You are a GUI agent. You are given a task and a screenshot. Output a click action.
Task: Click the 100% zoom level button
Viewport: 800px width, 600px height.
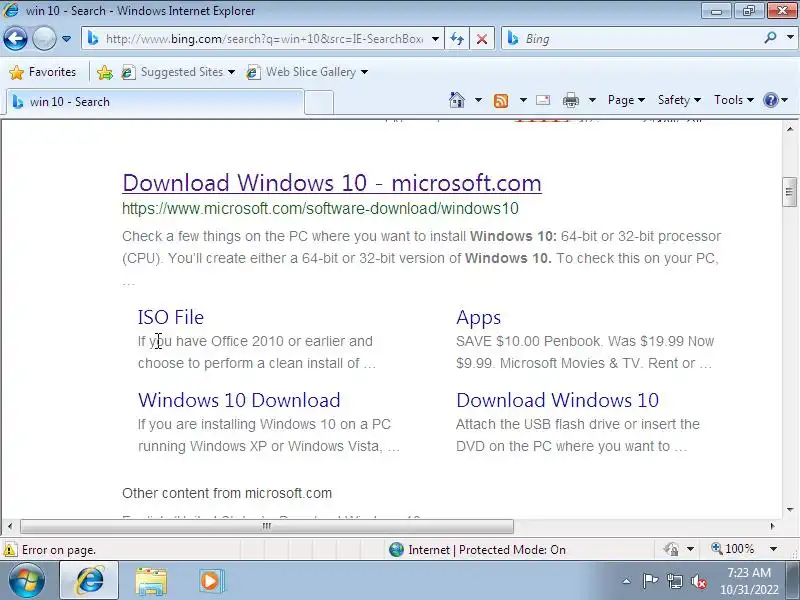coord(733,549)
